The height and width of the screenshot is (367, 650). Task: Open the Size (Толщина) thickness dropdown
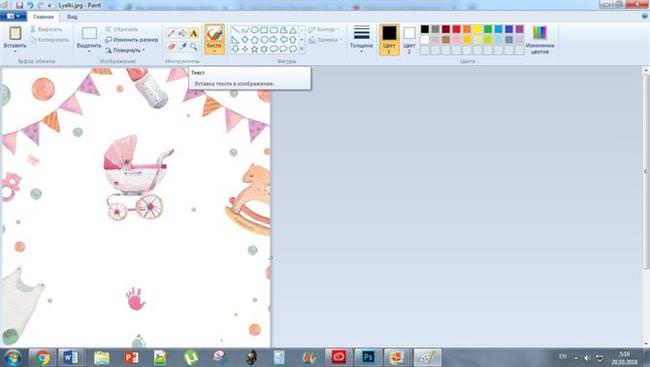[361, 39]
